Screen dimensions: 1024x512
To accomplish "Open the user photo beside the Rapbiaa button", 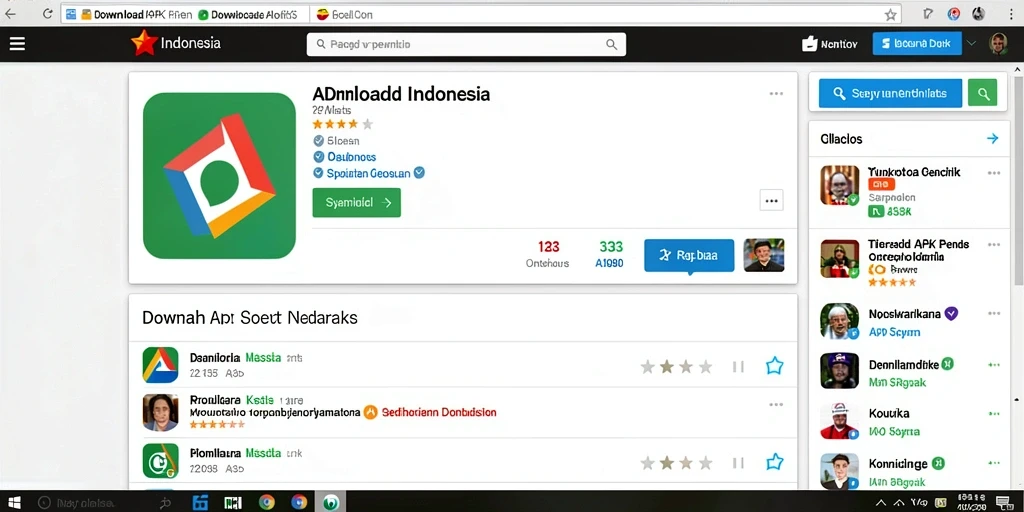I will tap(764, 255).
